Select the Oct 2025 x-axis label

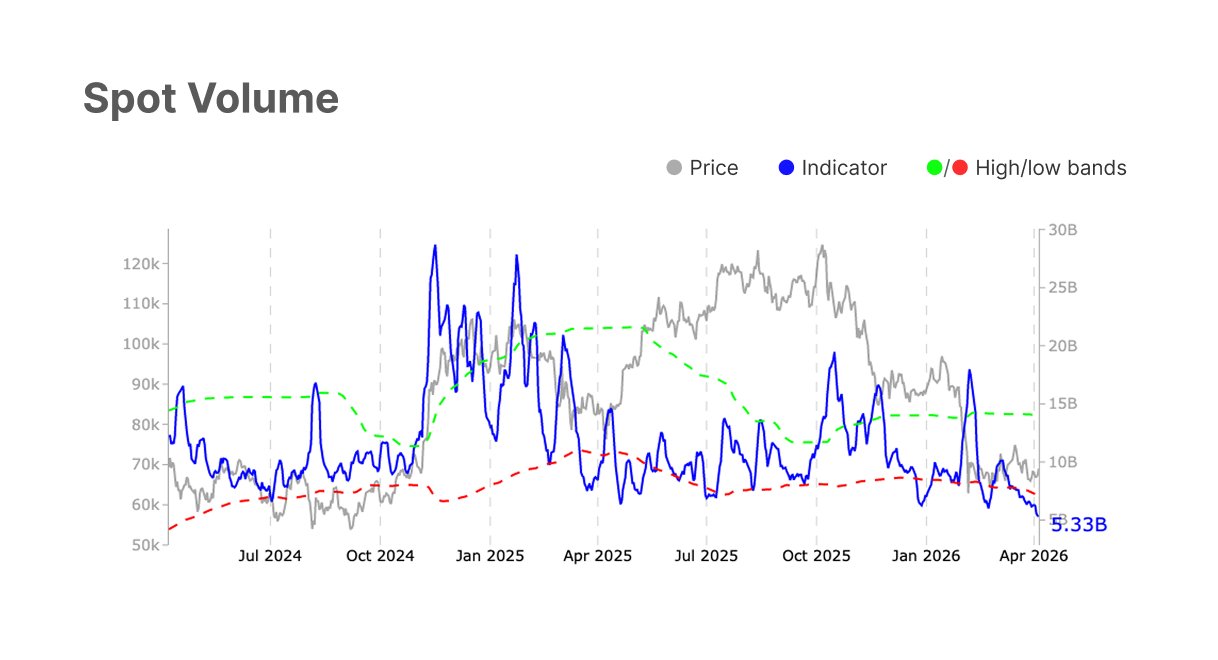(x=816, y=556)
